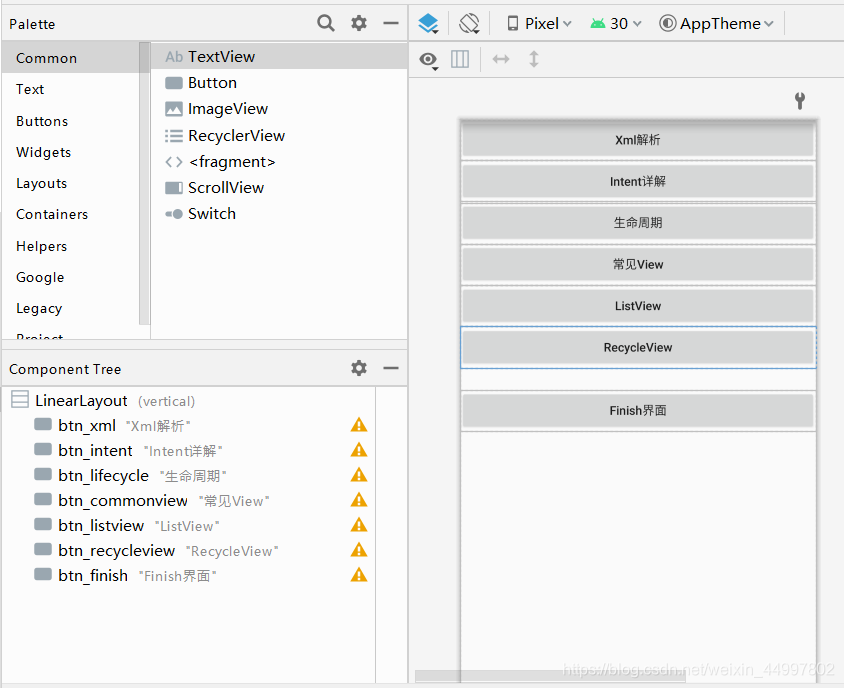Select LinearLayout in Component Tree
The width and height of the screenshot is (844, 688).
pyautogui.click(x=188, y=401)
